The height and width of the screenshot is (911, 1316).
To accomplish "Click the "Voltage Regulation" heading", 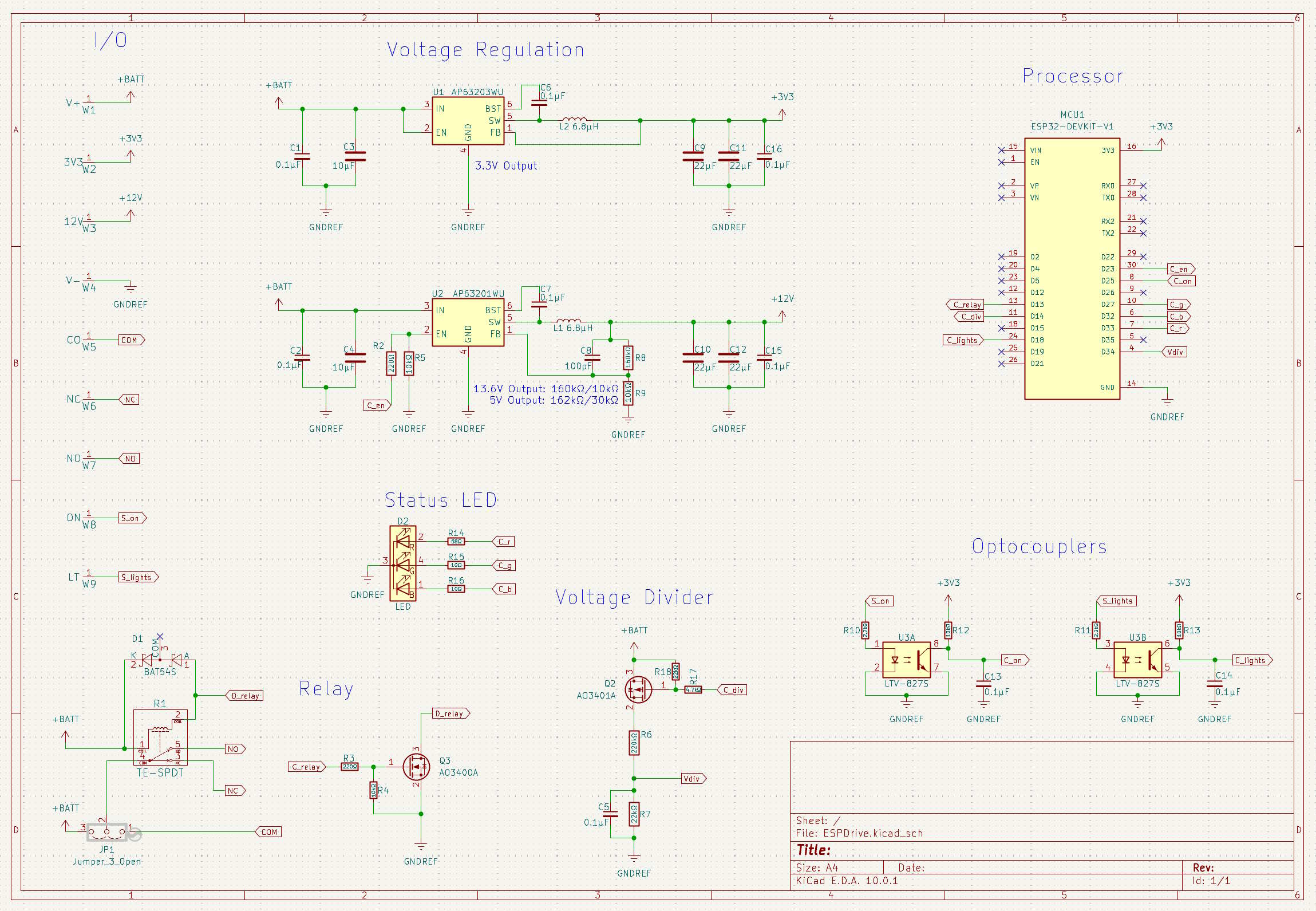I will click(485, 49).
